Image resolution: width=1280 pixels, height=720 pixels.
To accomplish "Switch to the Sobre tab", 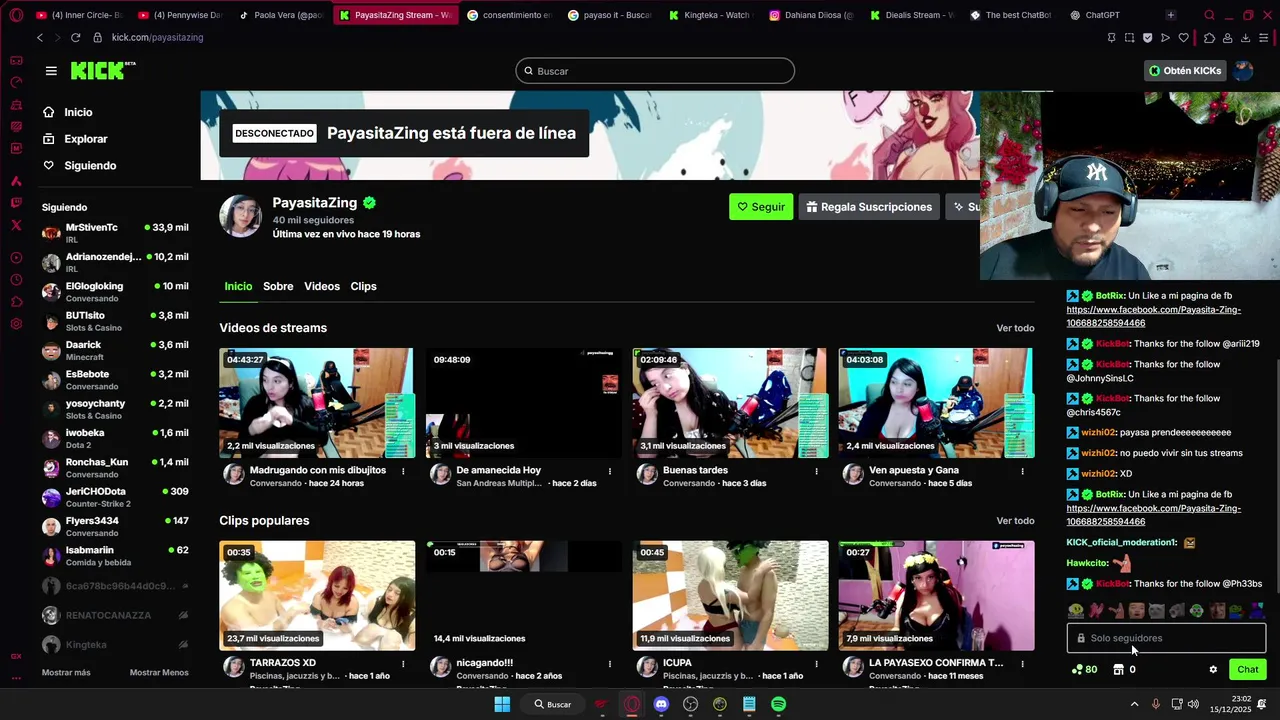I will 278,286.
